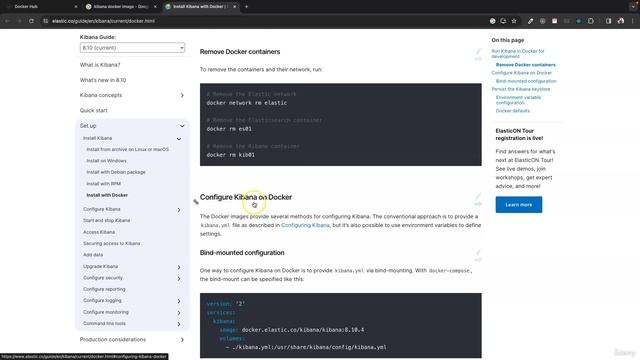
Task: Open the Quick start page
Action: tap(93, 110)
